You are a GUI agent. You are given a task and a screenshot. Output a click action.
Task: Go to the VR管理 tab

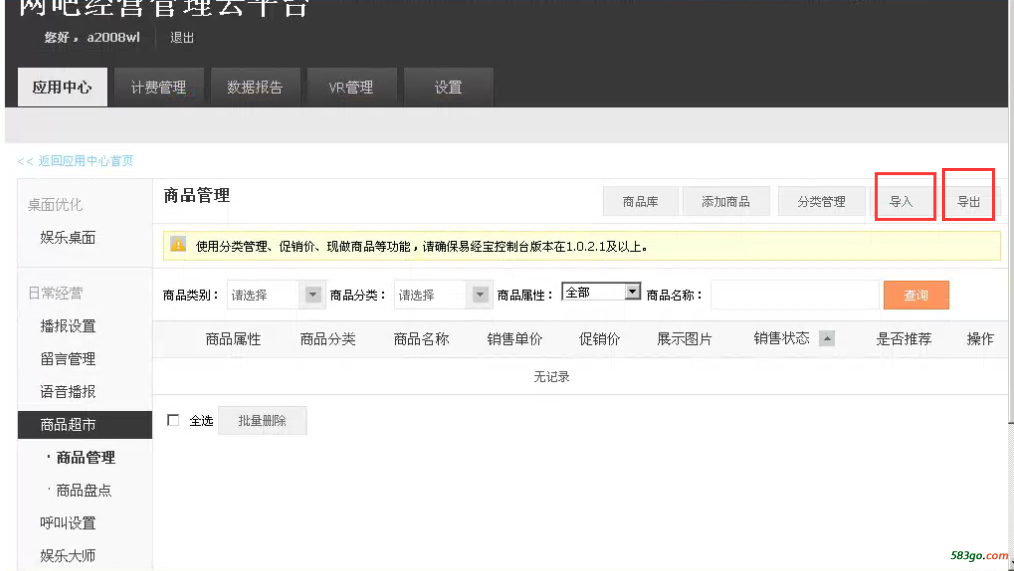[351, 87]
